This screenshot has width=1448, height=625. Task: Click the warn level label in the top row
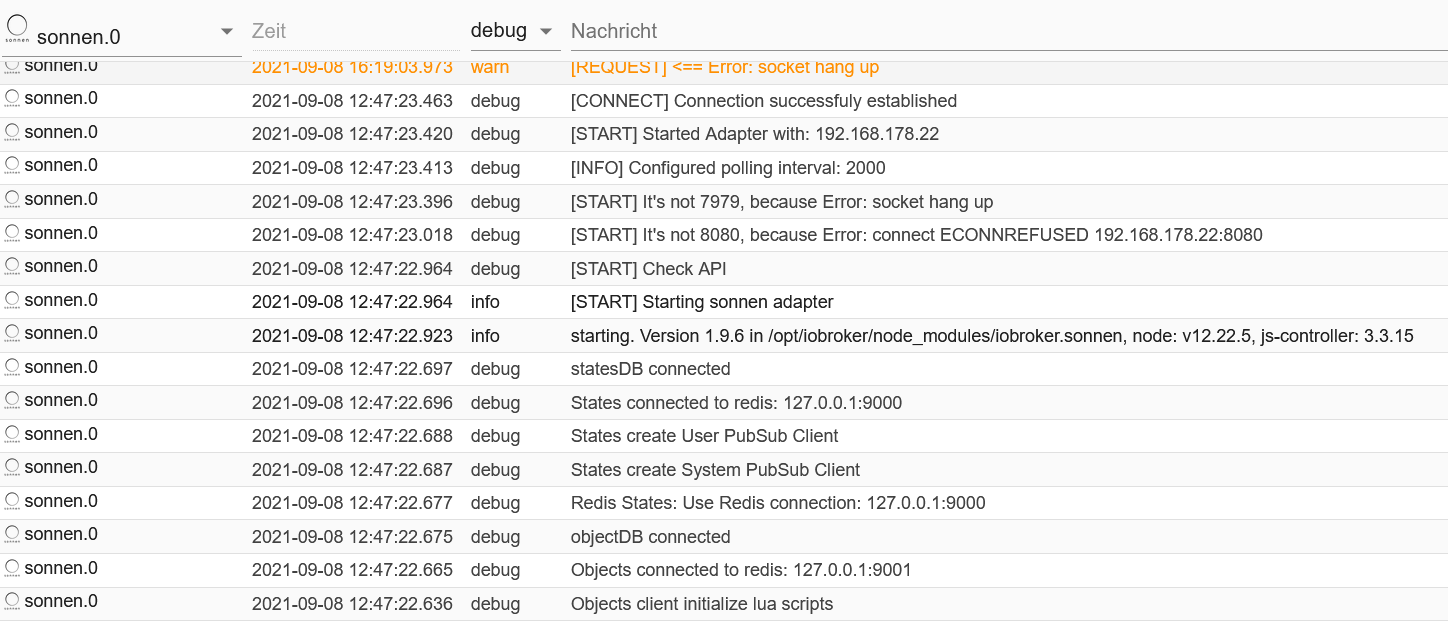(490, 68)
